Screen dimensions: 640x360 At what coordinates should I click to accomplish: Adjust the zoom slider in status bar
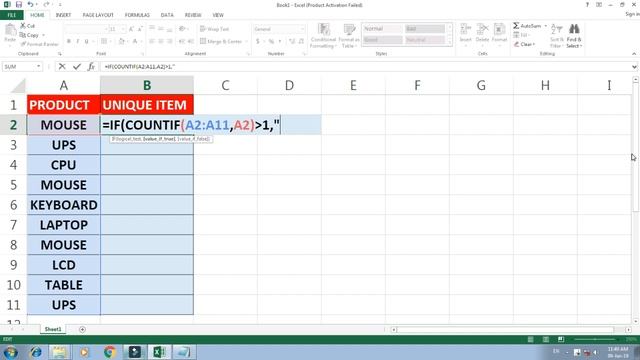(x=596, y=340)
